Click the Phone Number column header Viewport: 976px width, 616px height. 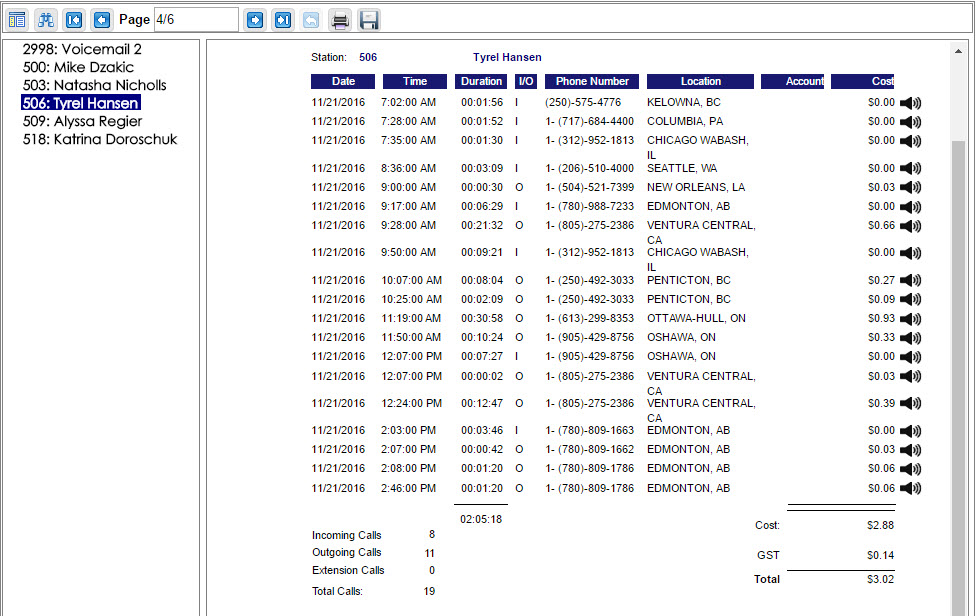(592, 82)
